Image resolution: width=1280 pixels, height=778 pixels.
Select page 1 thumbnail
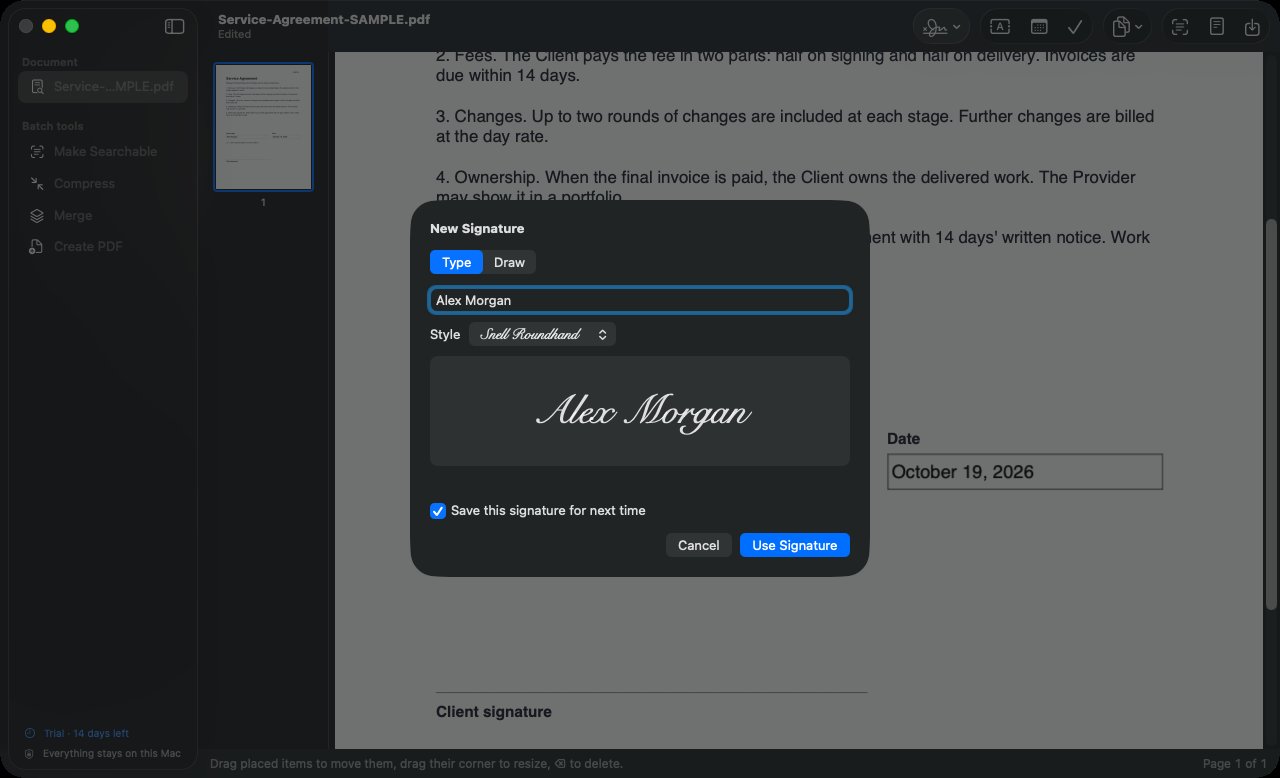click(263, 127)
